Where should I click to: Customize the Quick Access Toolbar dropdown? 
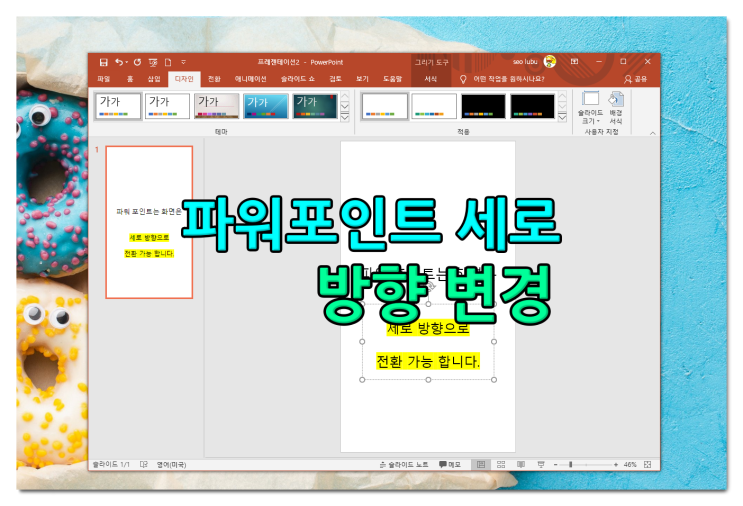(183, 62)
